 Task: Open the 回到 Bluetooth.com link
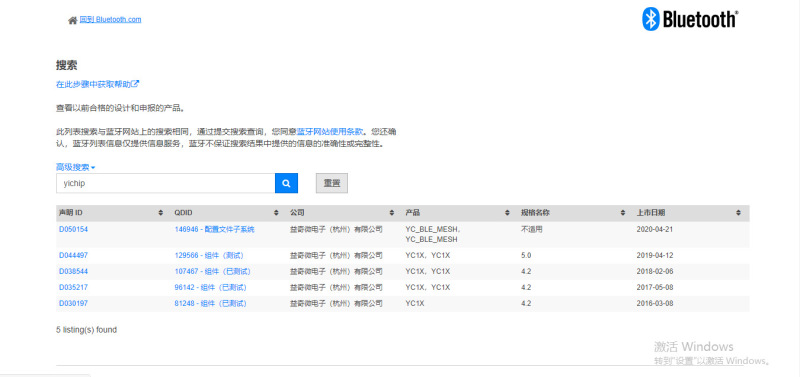pyautogui.click(x=110, y=19)
